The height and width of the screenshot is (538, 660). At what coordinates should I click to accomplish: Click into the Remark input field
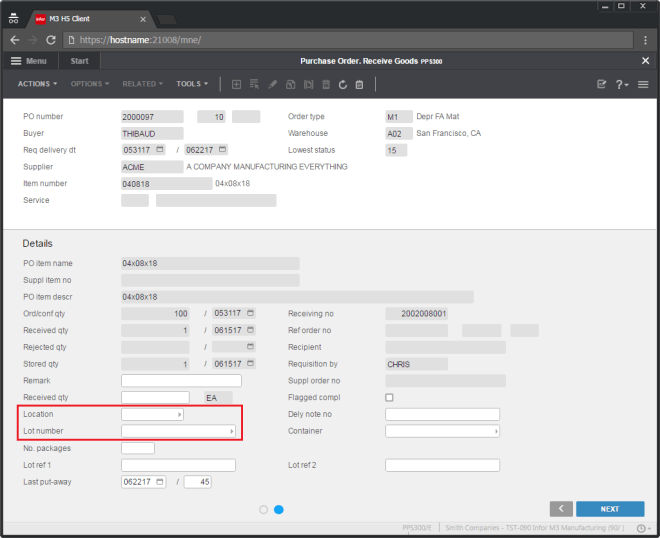click(x=181, y=381)
